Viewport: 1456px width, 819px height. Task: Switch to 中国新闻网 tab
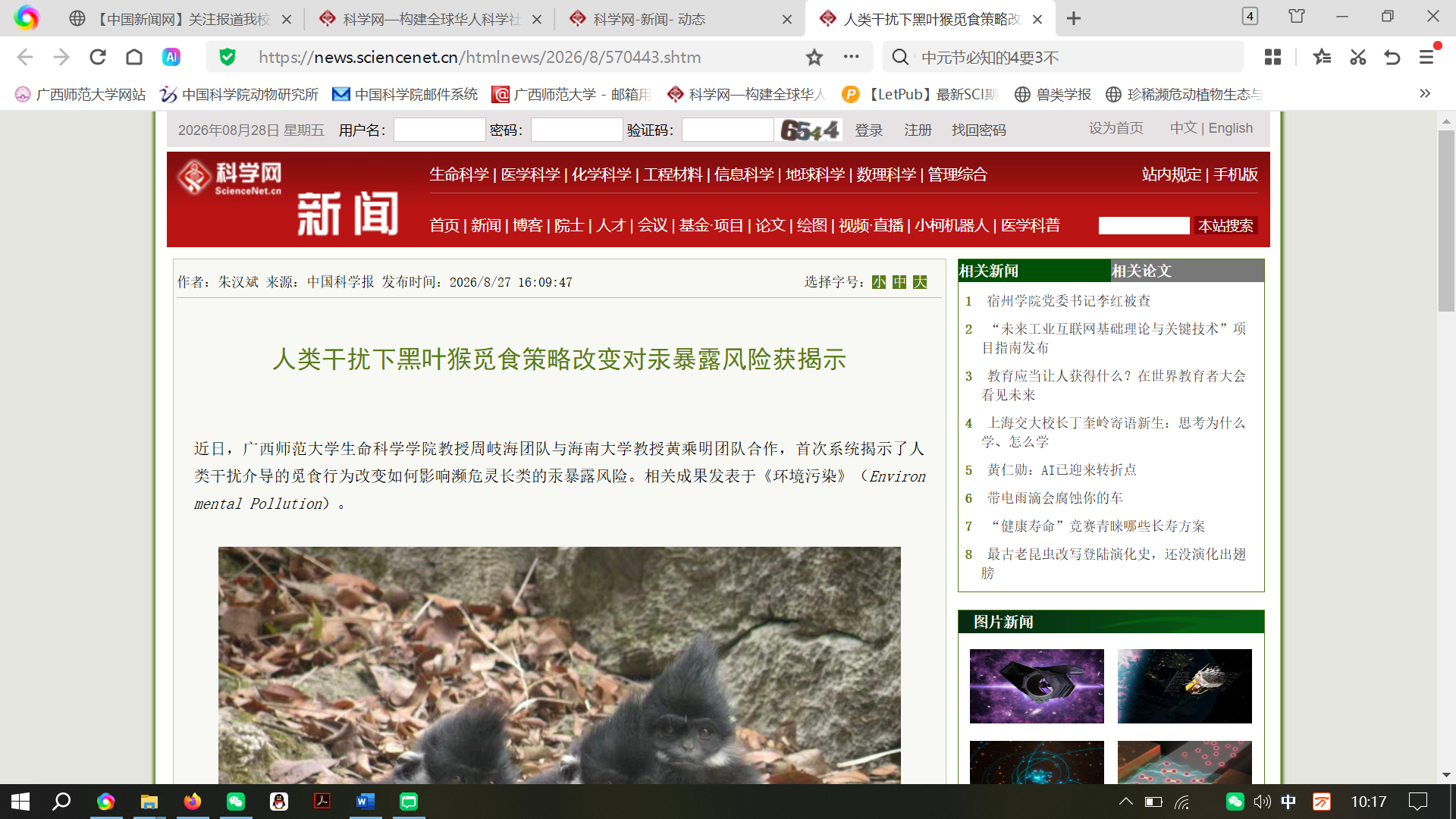tap(180, 19)
